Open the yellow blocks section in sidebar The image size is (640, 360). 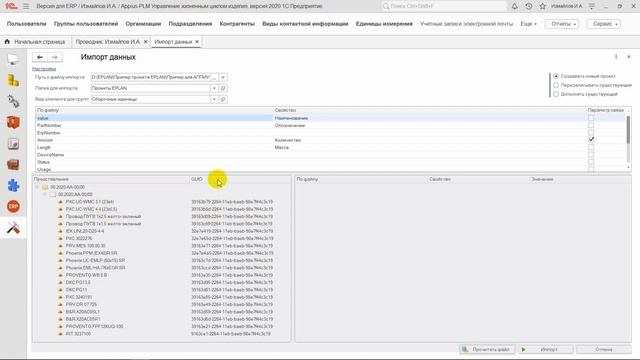pos(13,80)
